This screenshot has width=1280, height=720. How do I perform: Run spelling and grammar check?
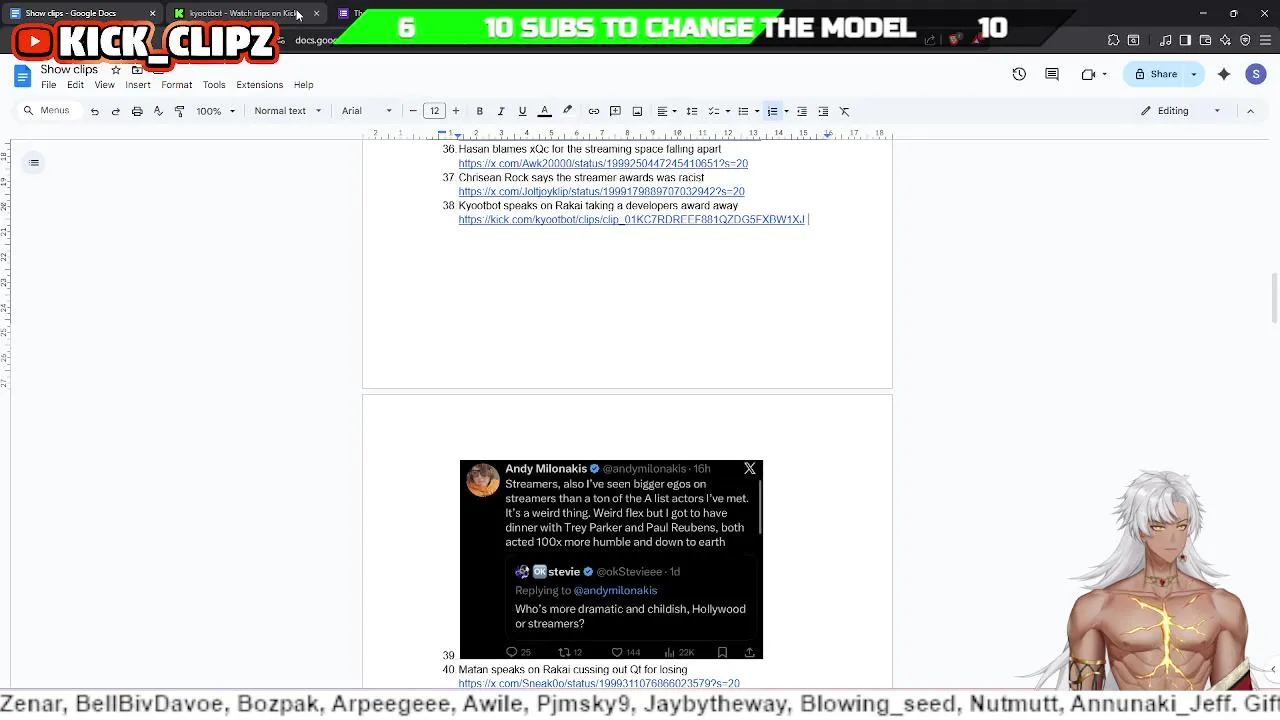pos(158,111)
